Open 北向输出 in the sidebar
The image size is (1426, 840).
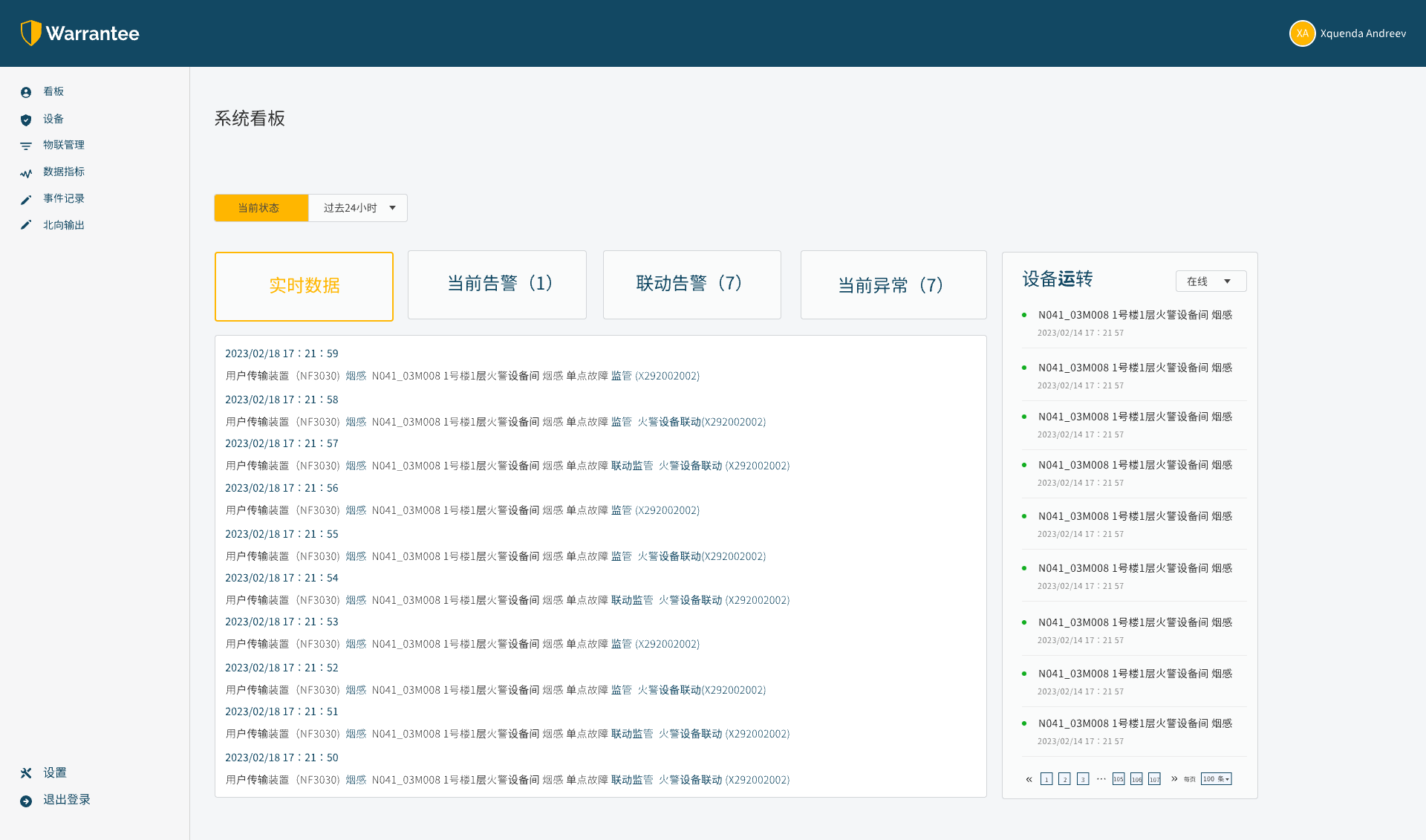point(64,225)
